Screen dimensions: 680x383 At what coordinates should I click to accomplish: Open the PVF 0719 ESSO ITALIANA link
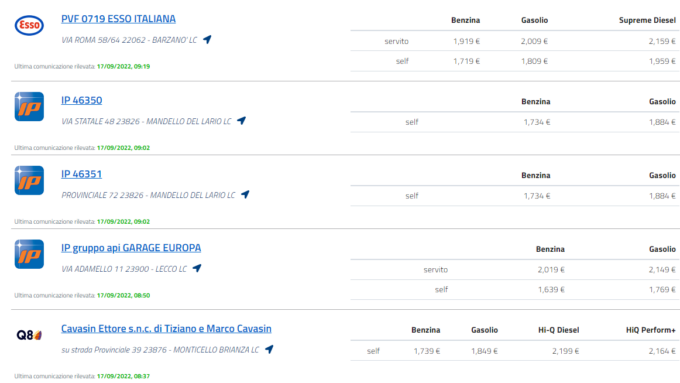pyautogui.click(x=118, y=19)
